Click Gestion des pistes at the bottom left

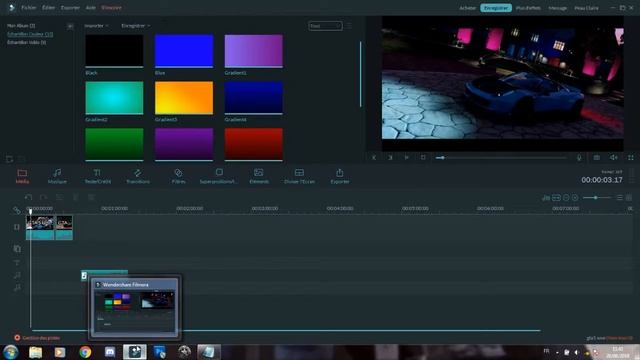click(x=37, y=338)
